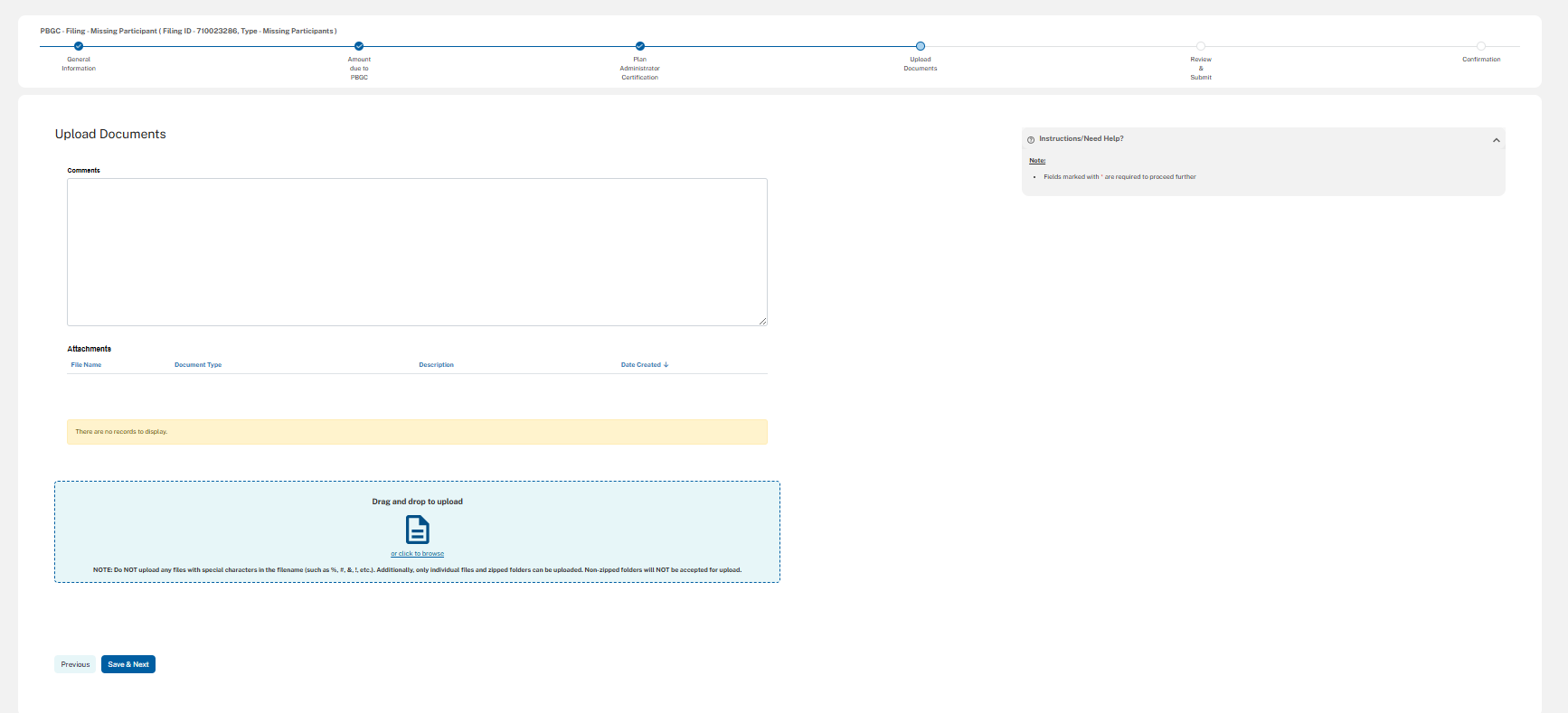Click the Instructions/Need Help? header text
The image size is (1568, 713).
tap(1082, 139)
